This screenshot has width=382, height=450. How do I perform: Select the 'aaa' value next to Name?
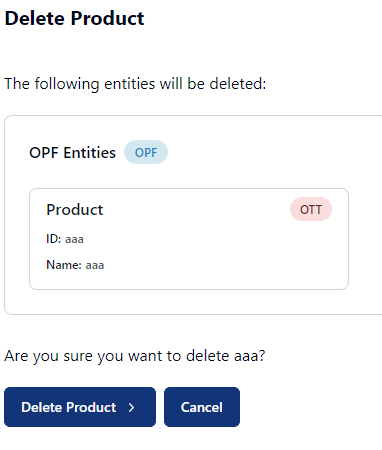[95, 265]
